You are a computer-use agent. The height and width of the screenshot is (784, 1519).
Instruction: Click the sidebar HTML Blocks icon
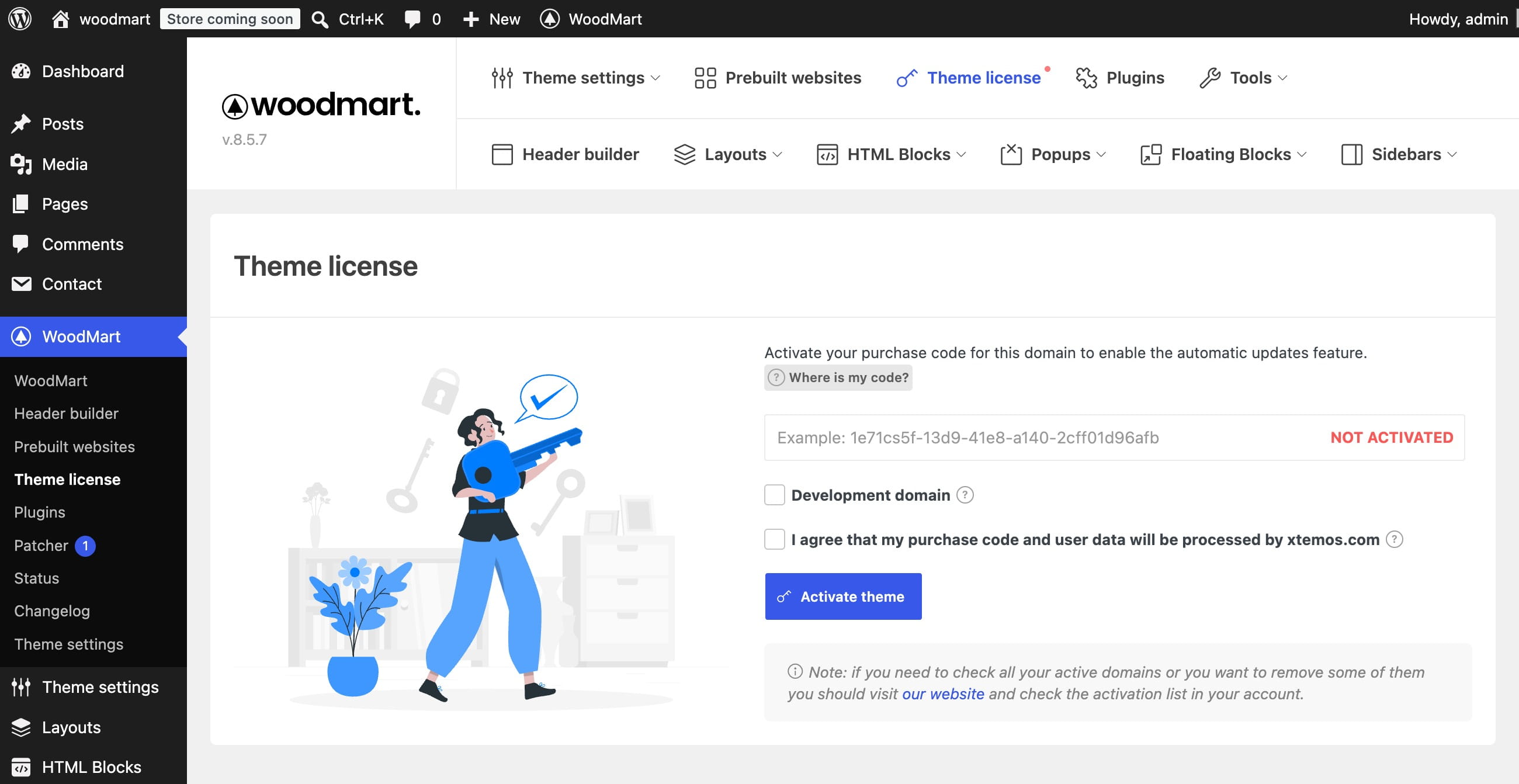[21, 767]
